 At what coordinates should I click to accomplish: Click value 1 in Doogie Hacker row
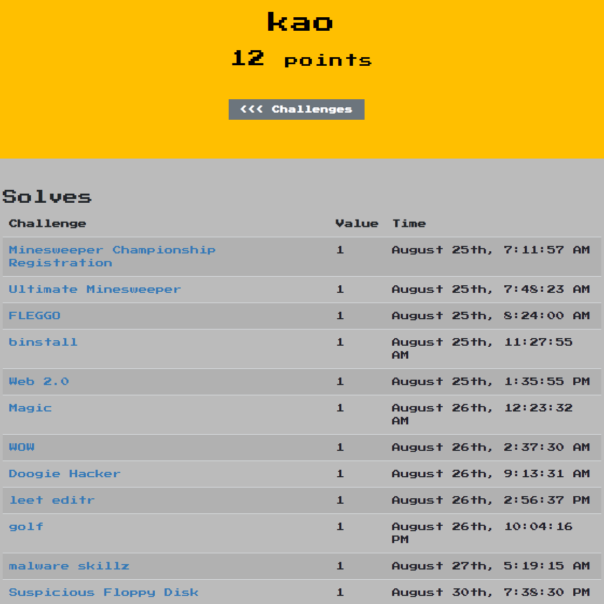[340, 473]
